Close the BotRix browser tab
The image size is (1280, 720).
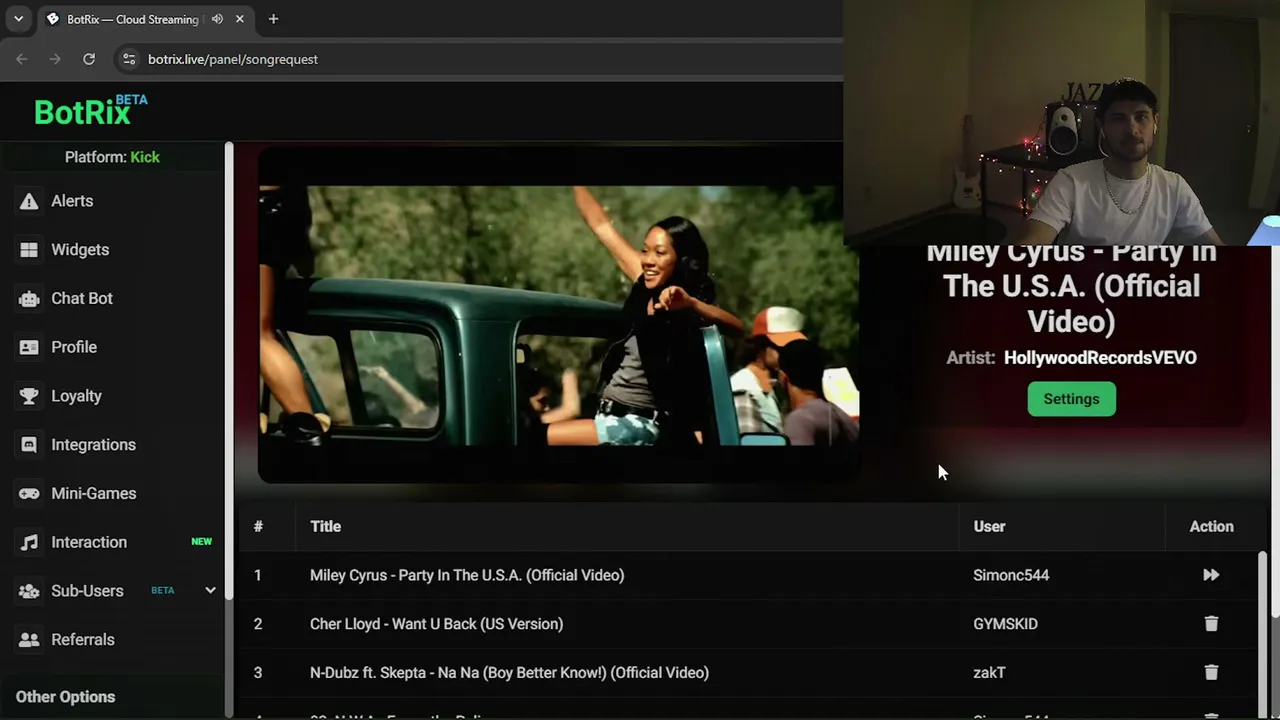pyautogui.click(x=240, y=19)
